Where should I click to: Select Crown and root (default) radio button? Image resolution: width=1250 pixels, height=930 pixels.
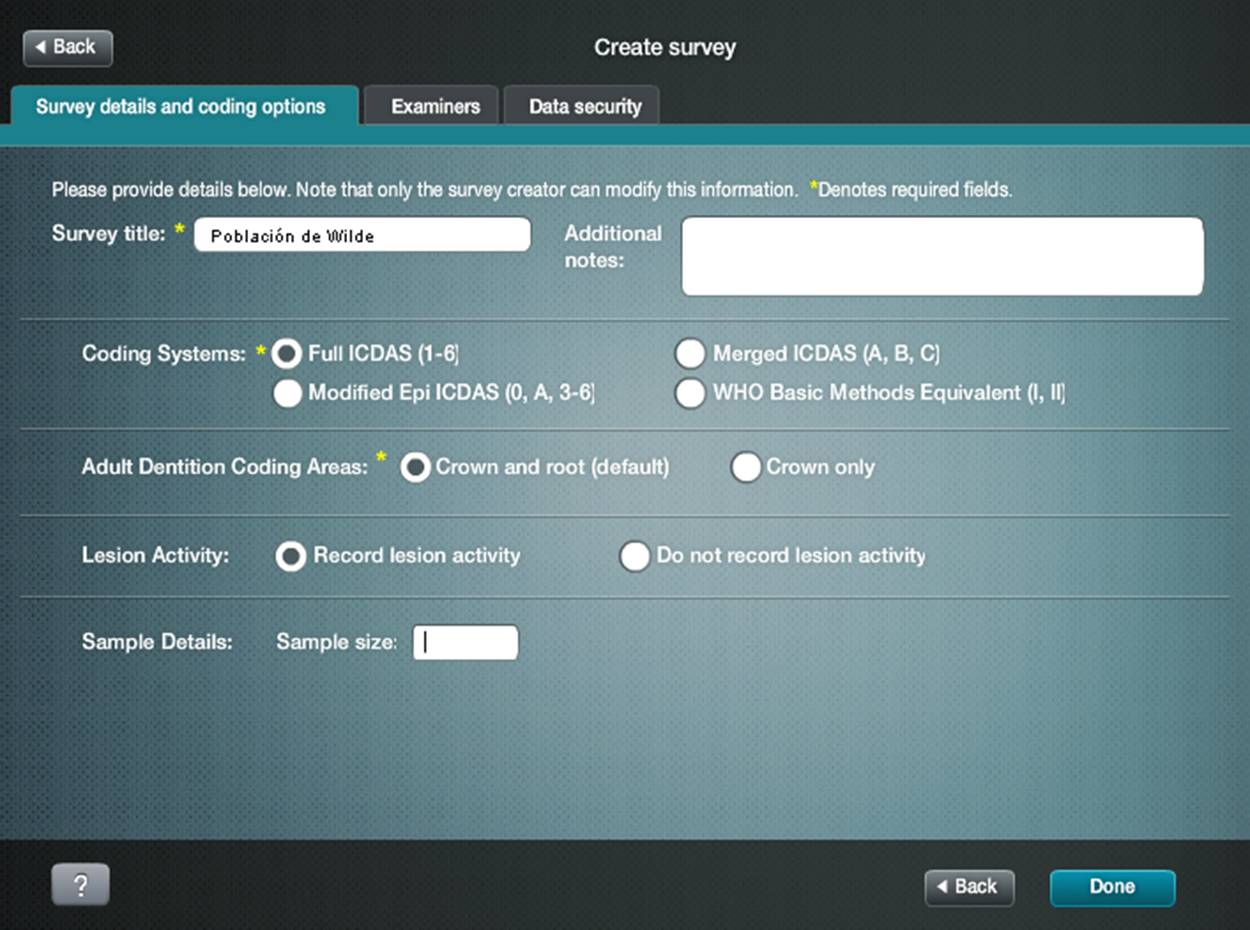(x=415, y=468)
